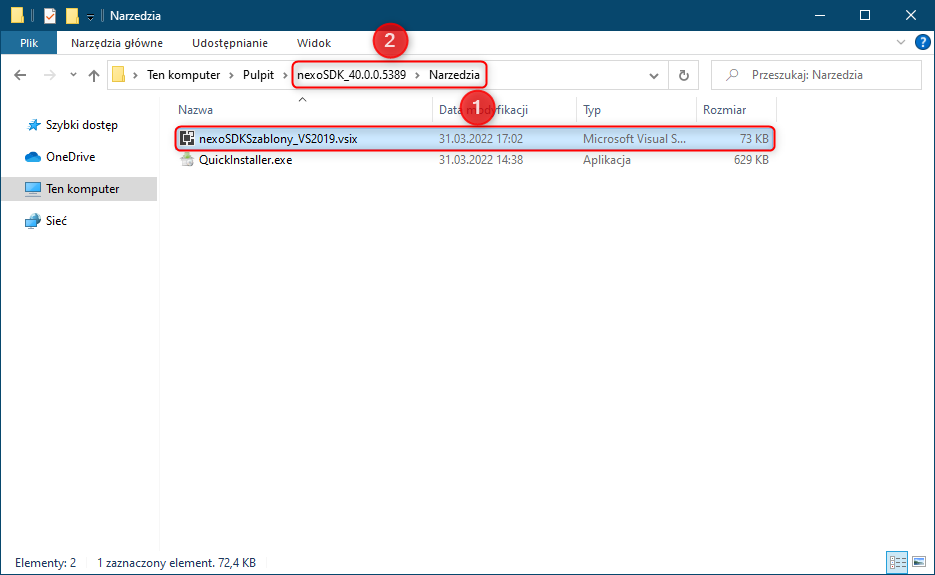
Task: Open Customize Quick Access Toolbar dropdown
Action: coord(91,17)
